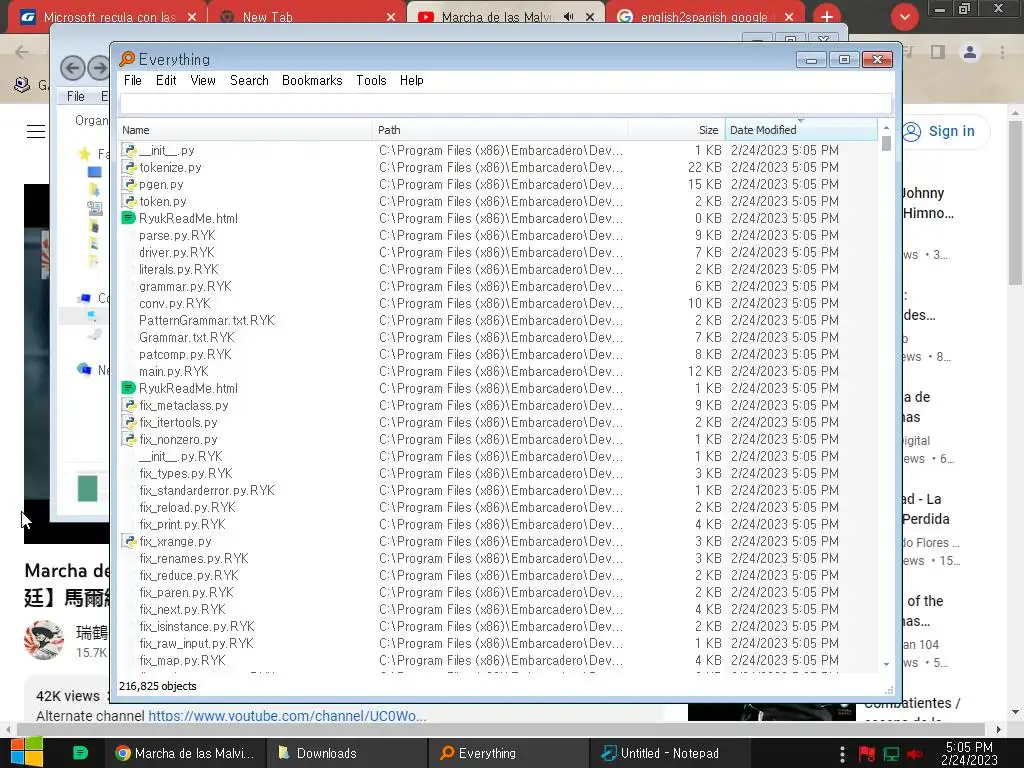Open the alternate channel YouTube link
Viewport: 1024px width, 768px height.
point(287,716)
